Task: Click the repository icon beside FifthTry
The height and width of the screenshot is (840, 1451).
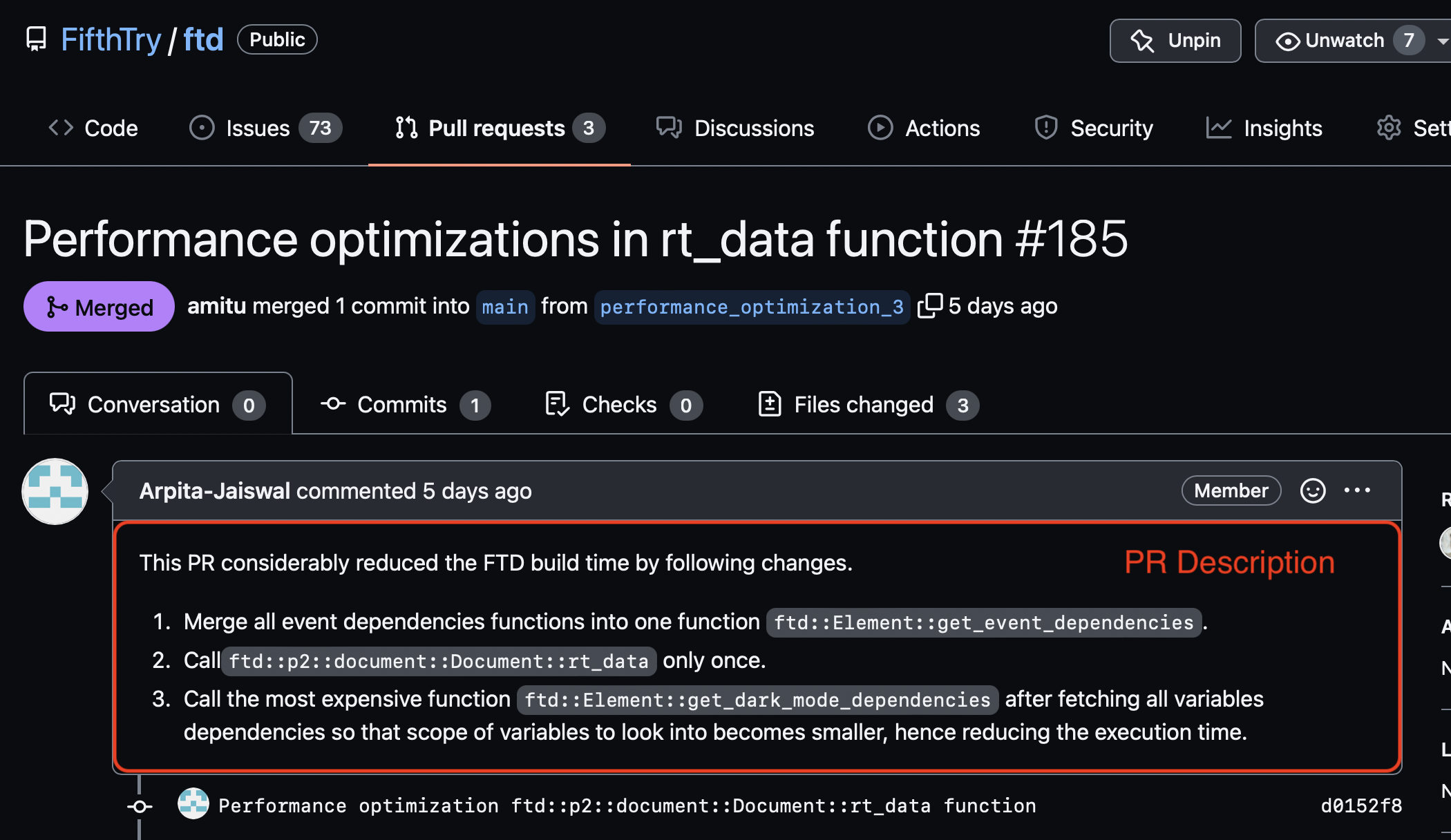Action: pyautogui.click(x=36, y=39)
